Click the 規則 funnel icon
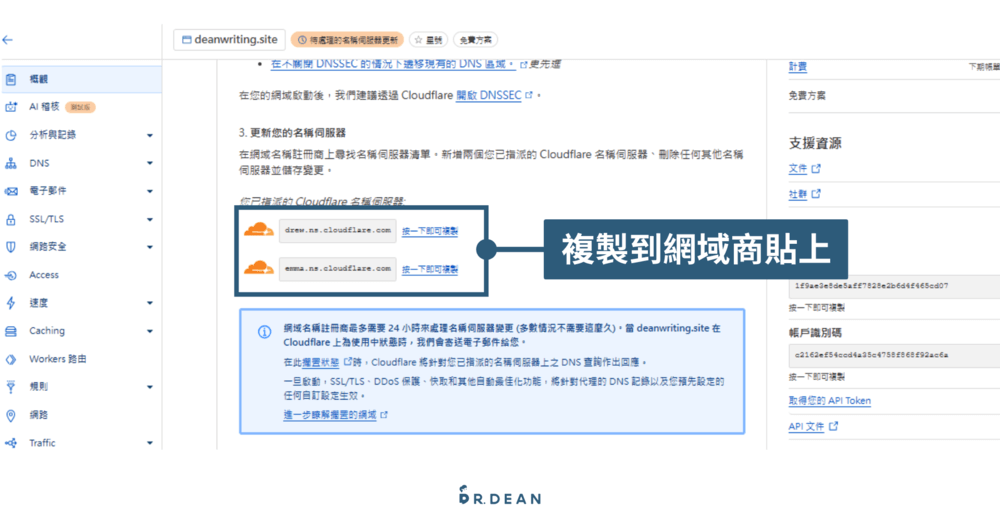Screen dimensions: 1000x521 pyautogui.click(x=11, y=386)
